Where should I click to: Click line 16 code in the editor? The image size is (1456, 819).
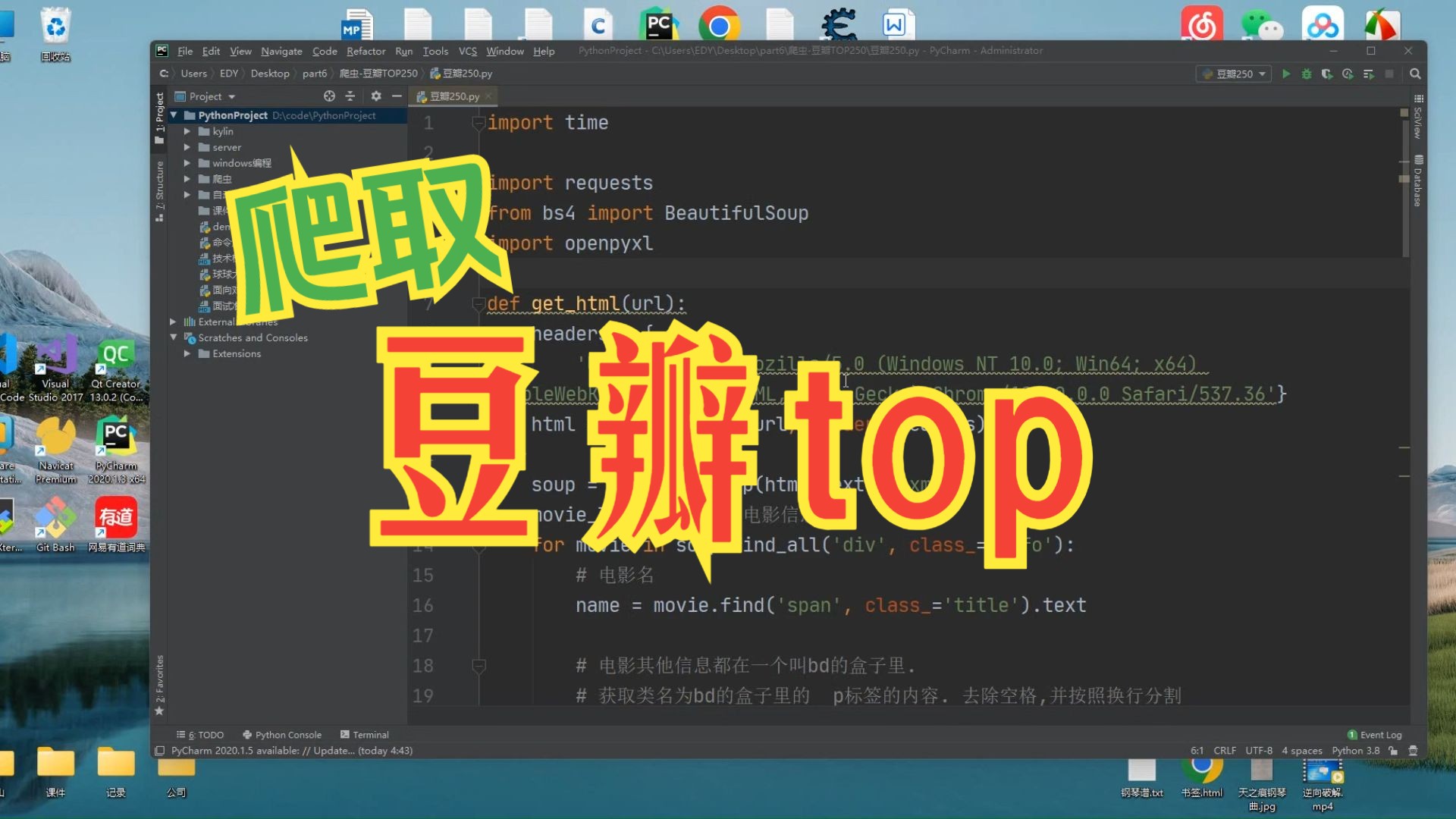tap(830, 605)
